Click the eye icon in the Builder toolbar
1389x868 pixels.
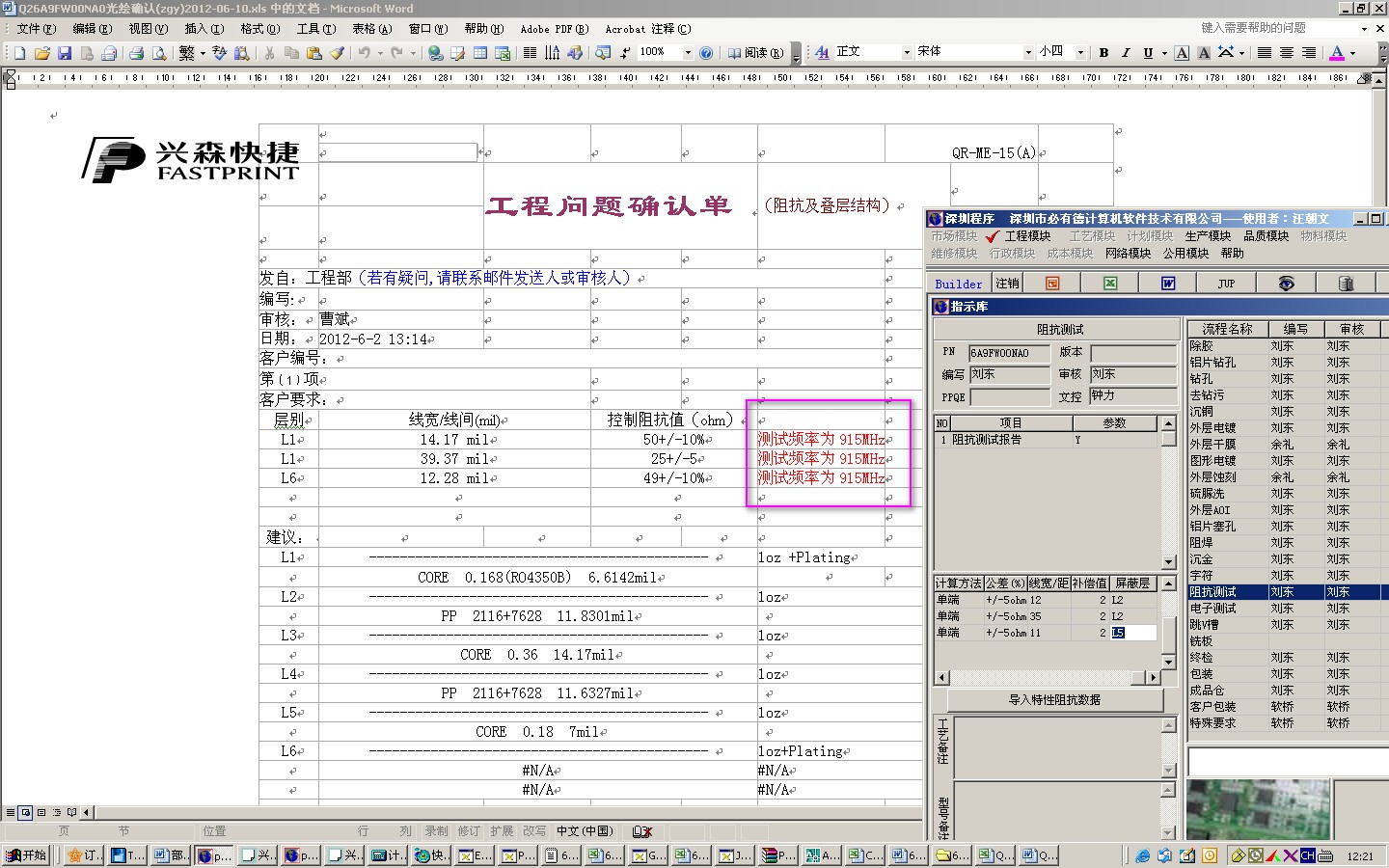click(x=1286, y=284)
